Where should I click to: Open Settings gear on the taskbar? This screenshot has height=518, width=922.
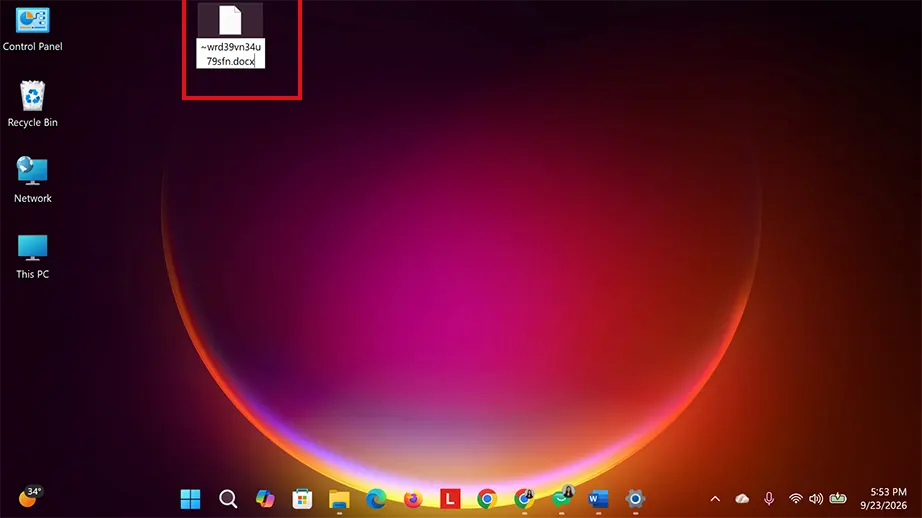635,499
